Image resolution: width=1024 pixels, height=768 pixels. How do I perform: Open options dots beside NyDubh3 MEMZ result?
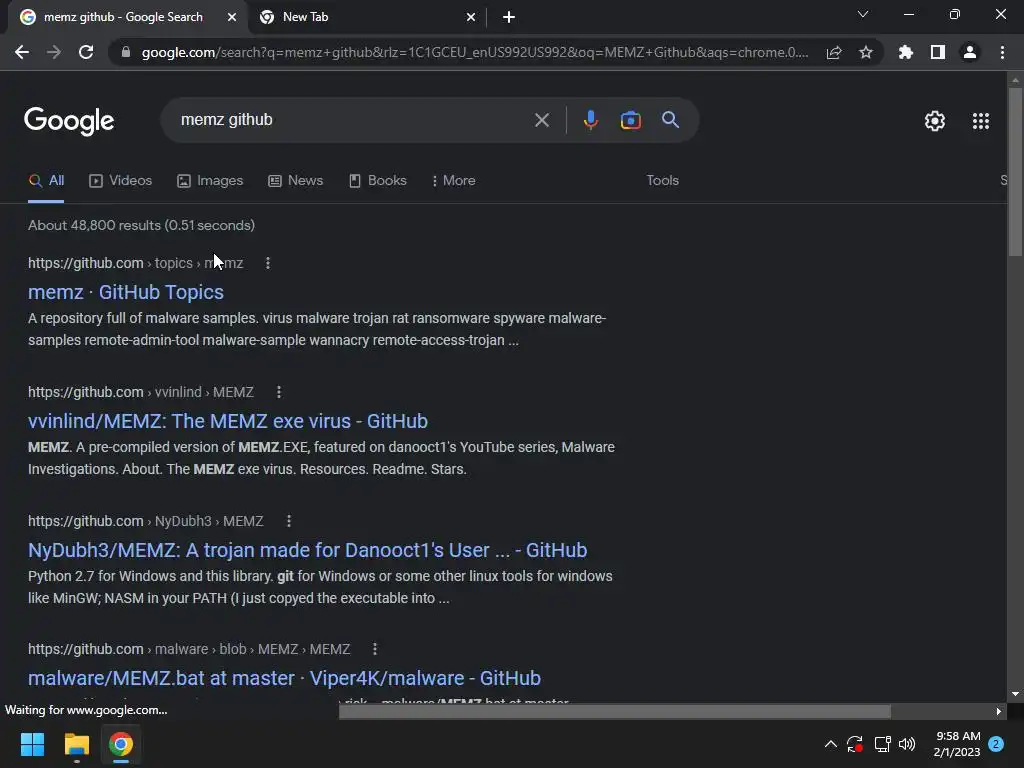tap(289, 521)
